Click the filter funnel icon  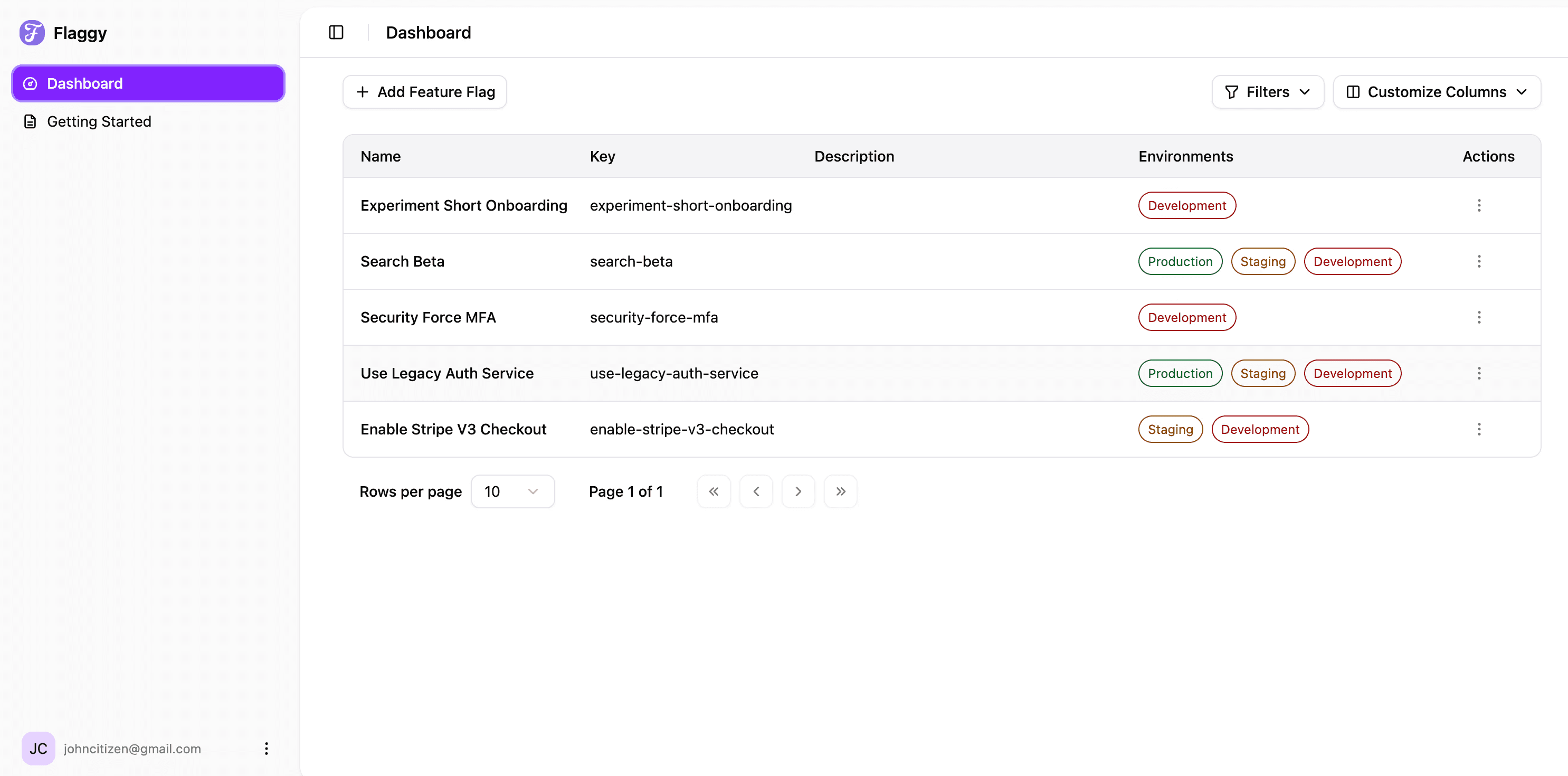pos(1231,92)
